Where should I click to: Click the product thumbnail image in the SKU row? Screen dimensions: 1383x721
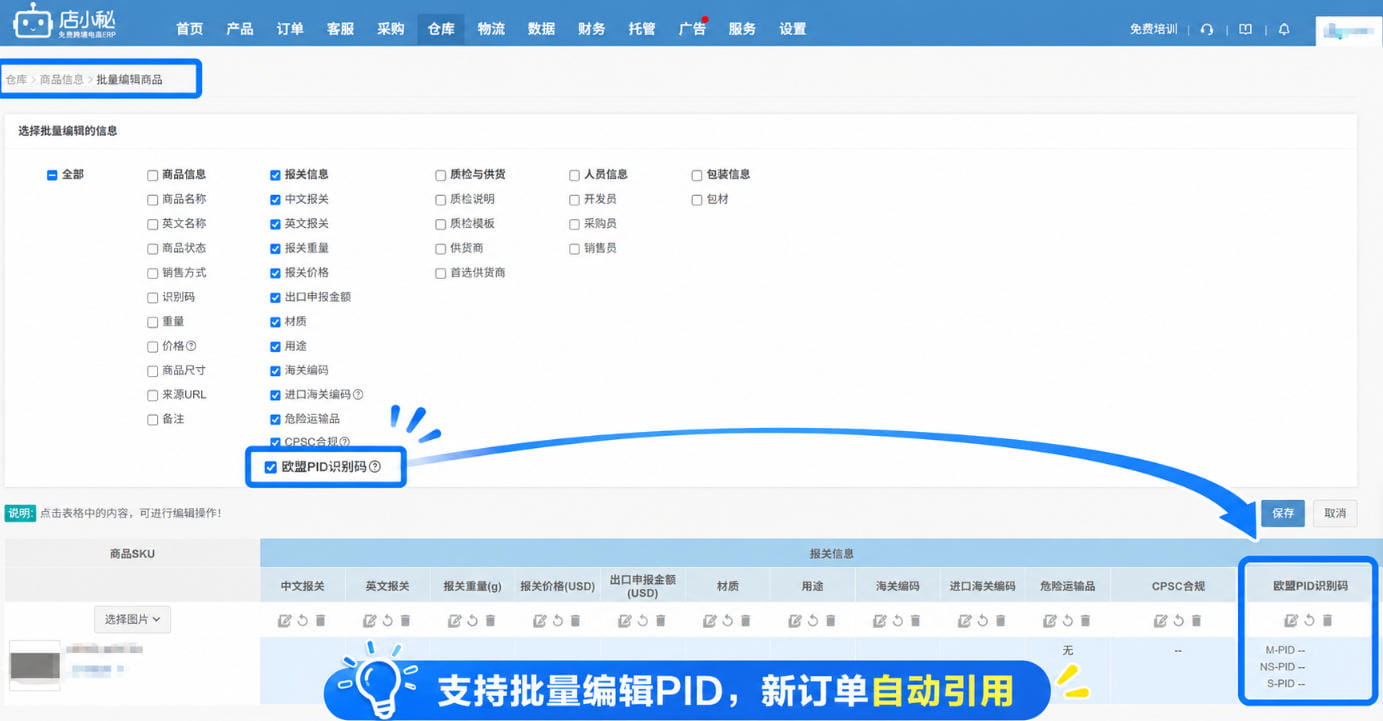pos(34,665)
